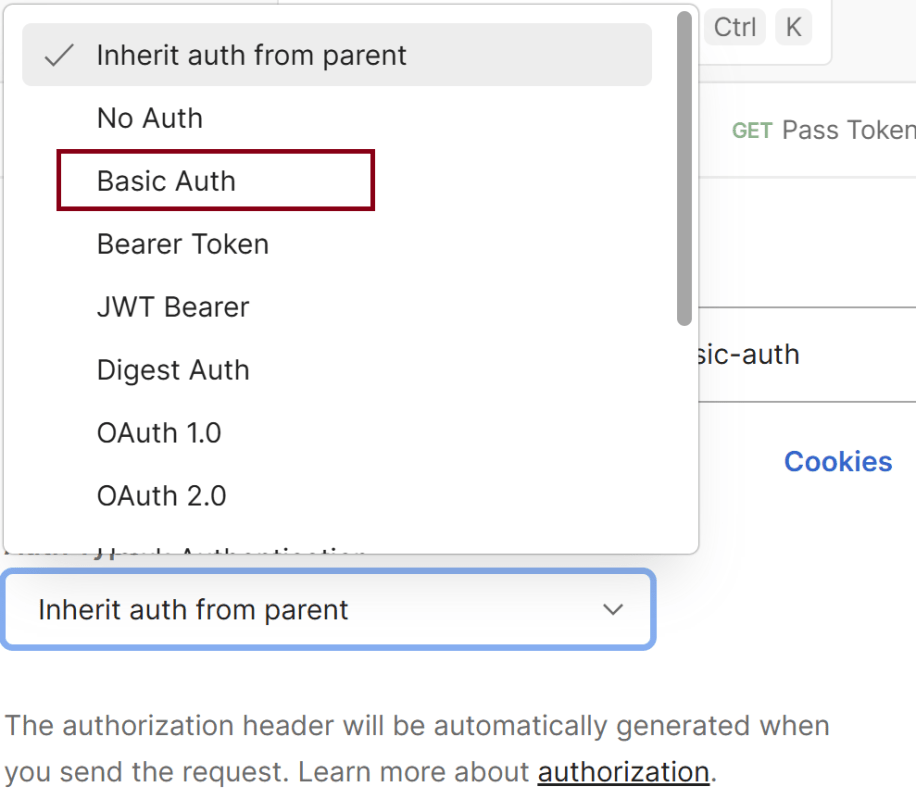Switch to the Pass Token request tab
The width and height of the screenshot is (916, 799).
coord(847,130)
